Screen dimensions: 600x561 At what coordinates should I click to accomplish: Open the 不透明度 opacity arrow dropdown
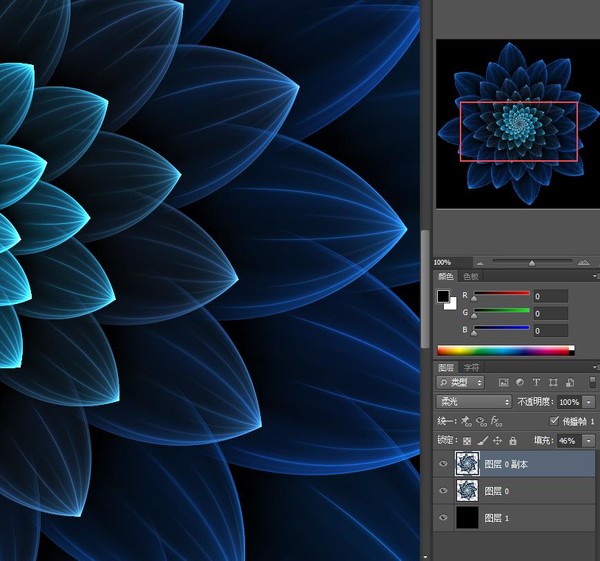click(x=589, y=402)
